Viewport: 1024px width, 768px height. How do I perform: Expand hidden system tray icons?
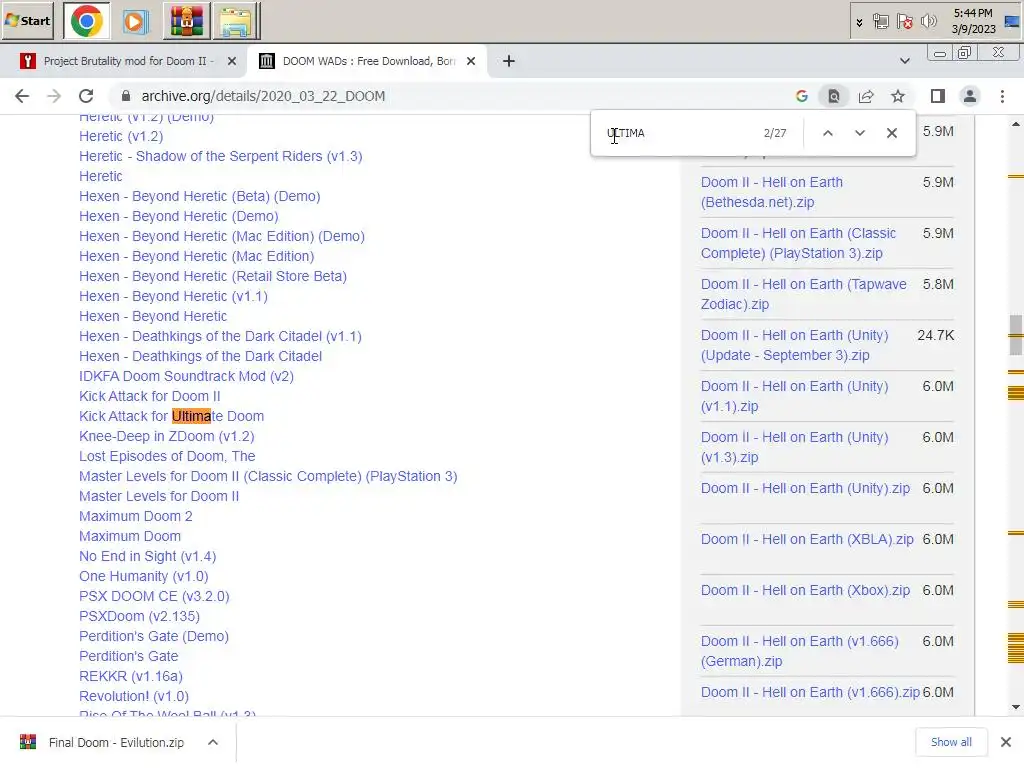[859, 22]
